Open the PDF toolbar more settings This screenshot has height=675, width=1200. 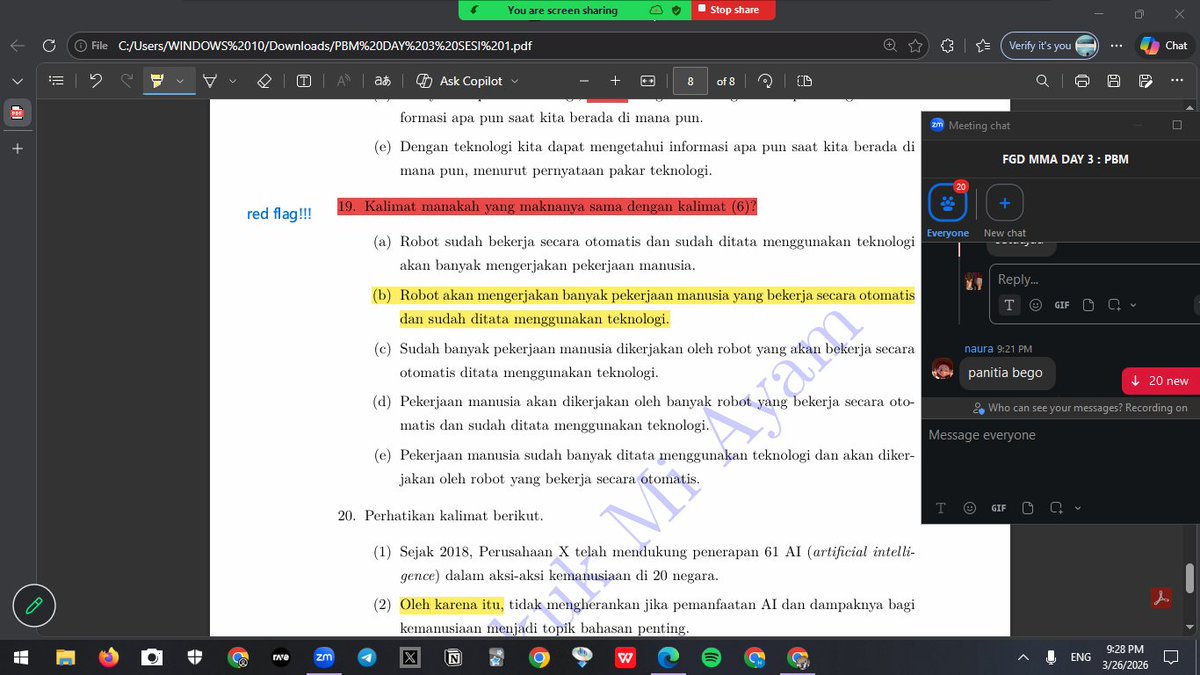click(1178, 81)
